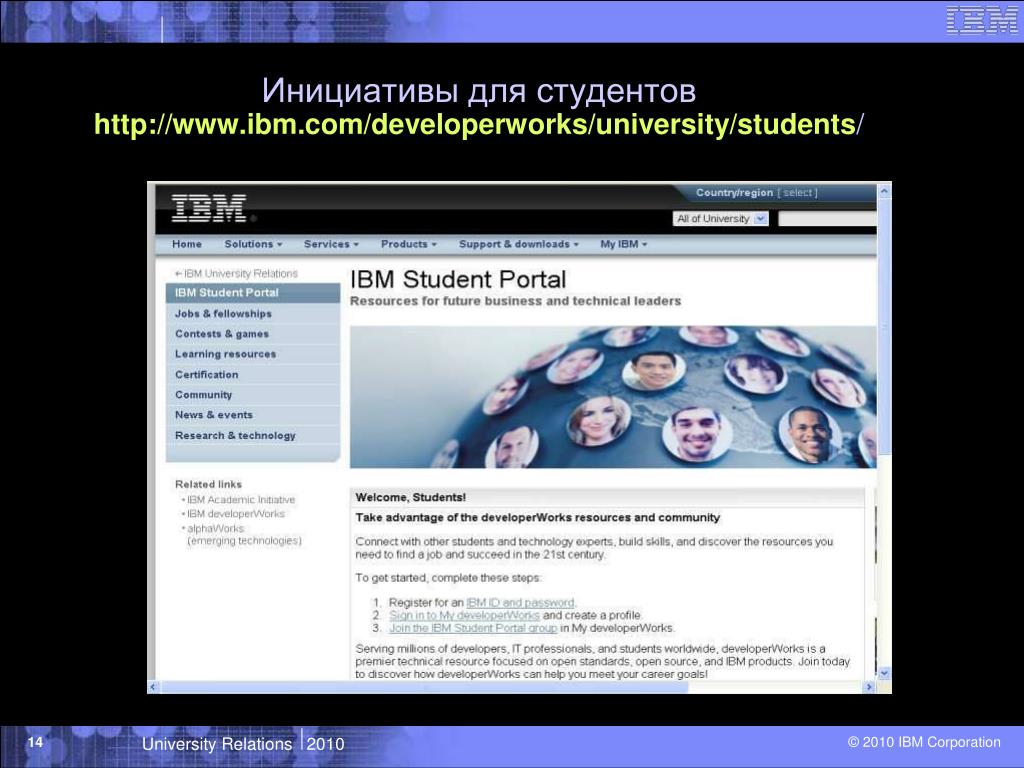Click the horizontal scrollbar right arrow

pos(869,687)
